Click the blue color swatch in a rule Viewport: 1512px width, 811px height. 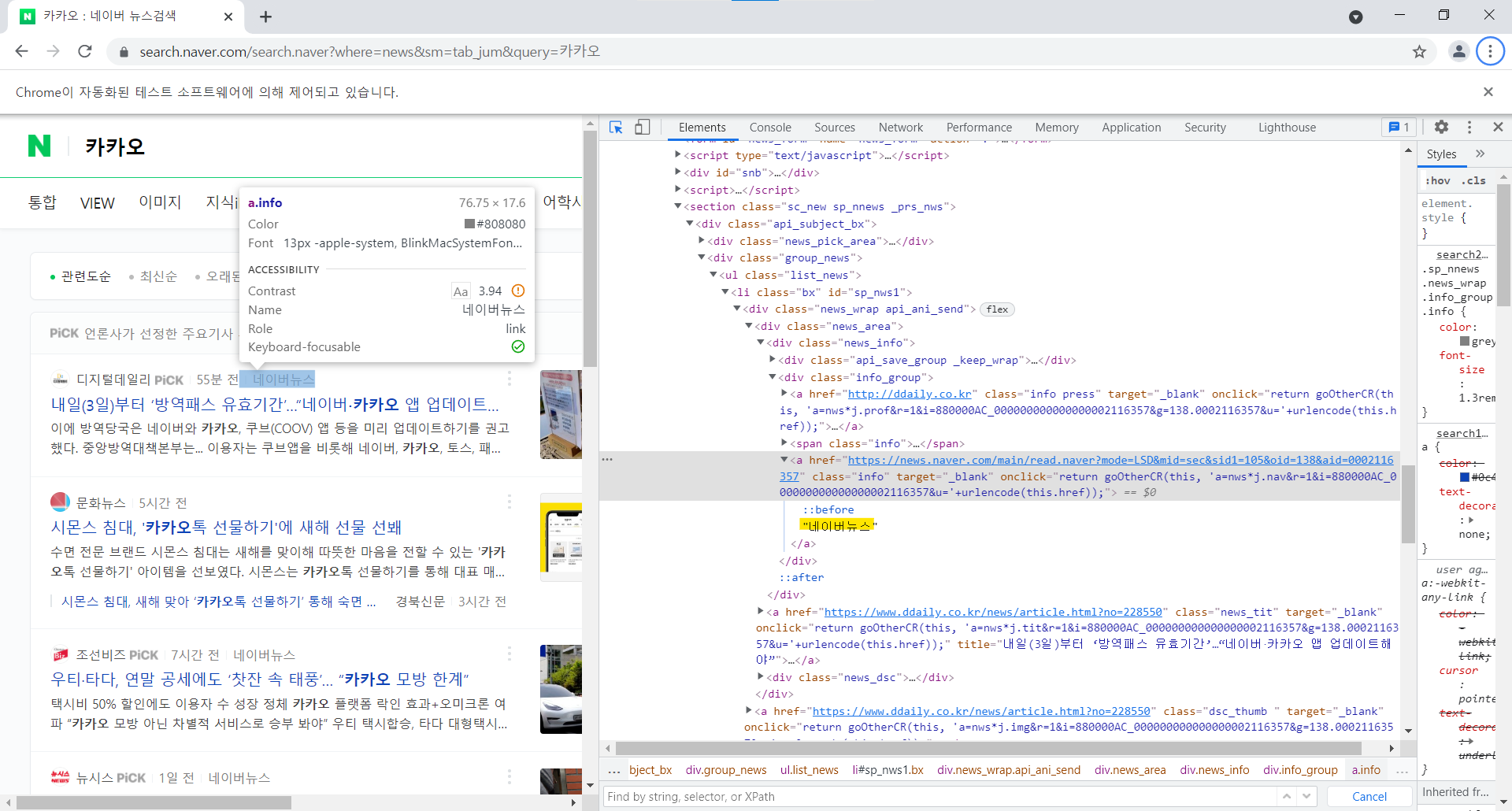pyautogui.click(x=1464, y=477)
